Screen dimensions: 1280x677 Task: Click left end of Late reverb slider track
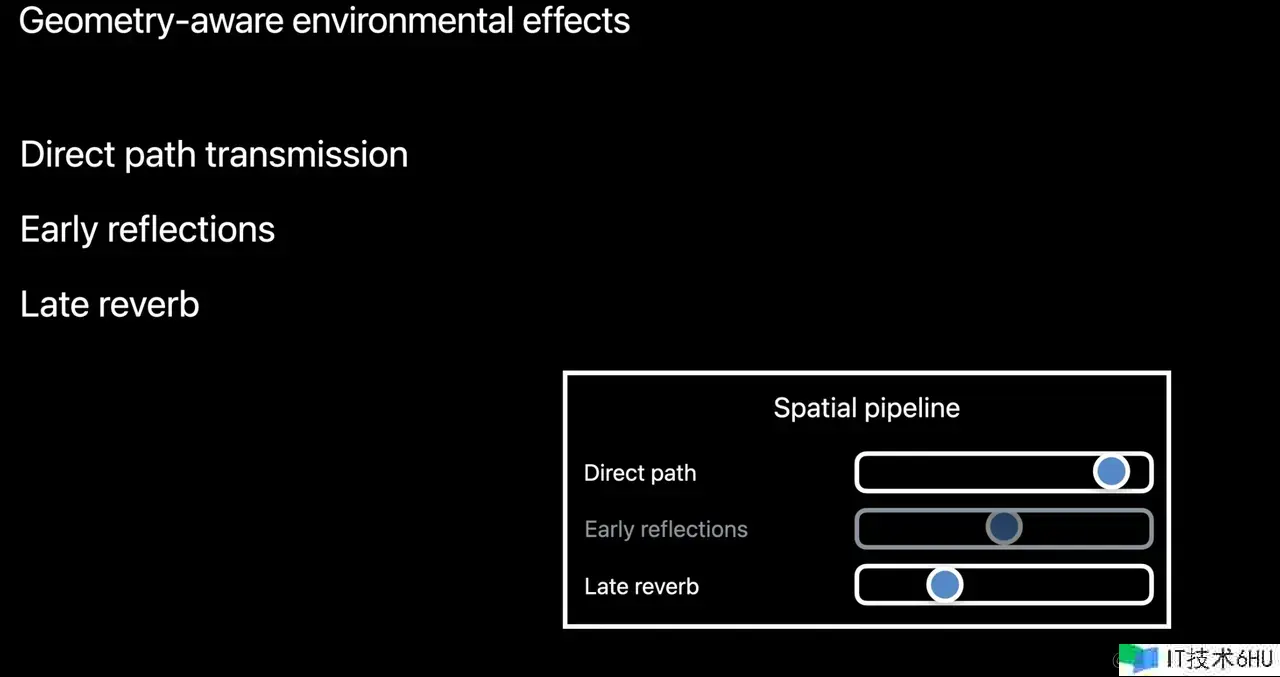[868, 585]
